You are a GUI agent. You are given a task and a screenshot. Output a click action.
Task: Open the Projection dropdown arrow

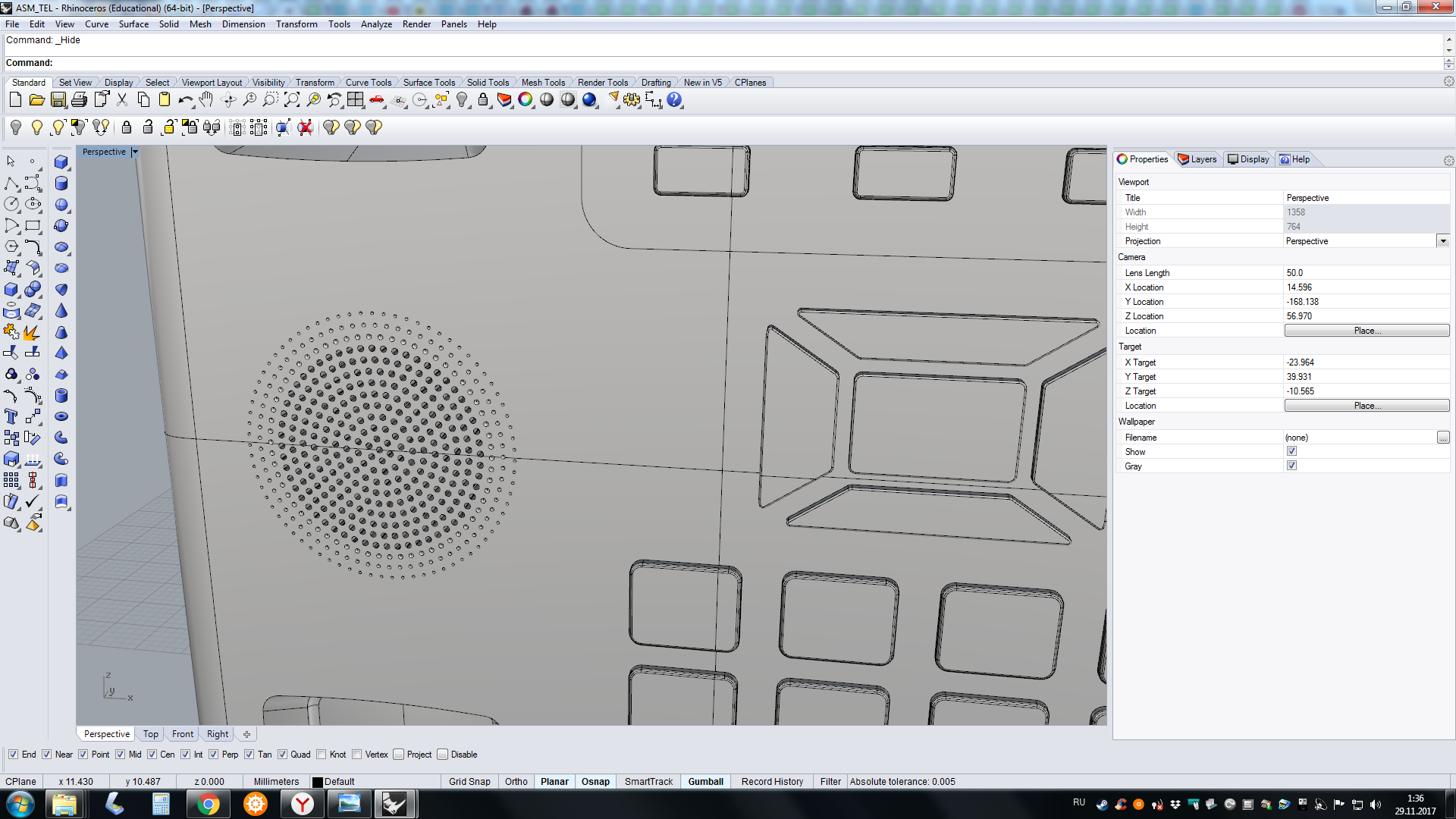[1442, 241]
